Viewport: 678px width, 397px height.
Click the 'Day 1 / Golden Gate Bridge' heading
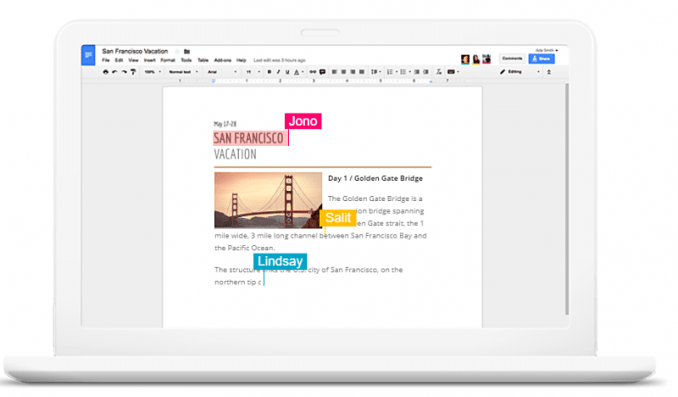375,178
